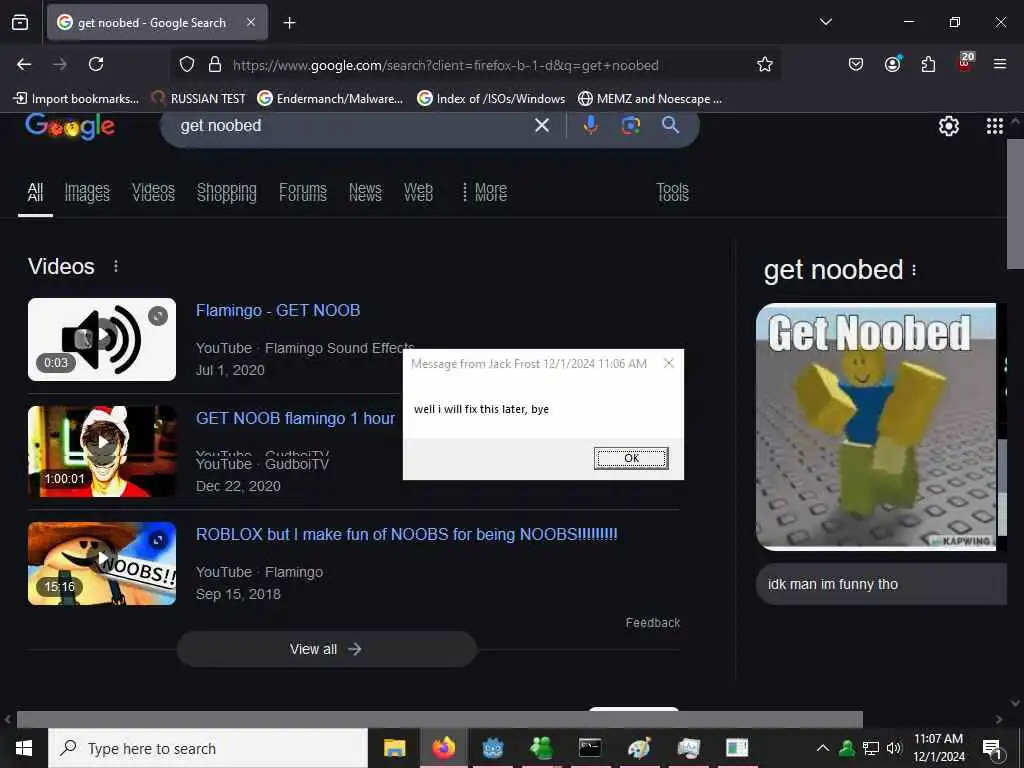Open Firefox account menu
This screenshot has width=1024, height=768.
tap(892, 64)
